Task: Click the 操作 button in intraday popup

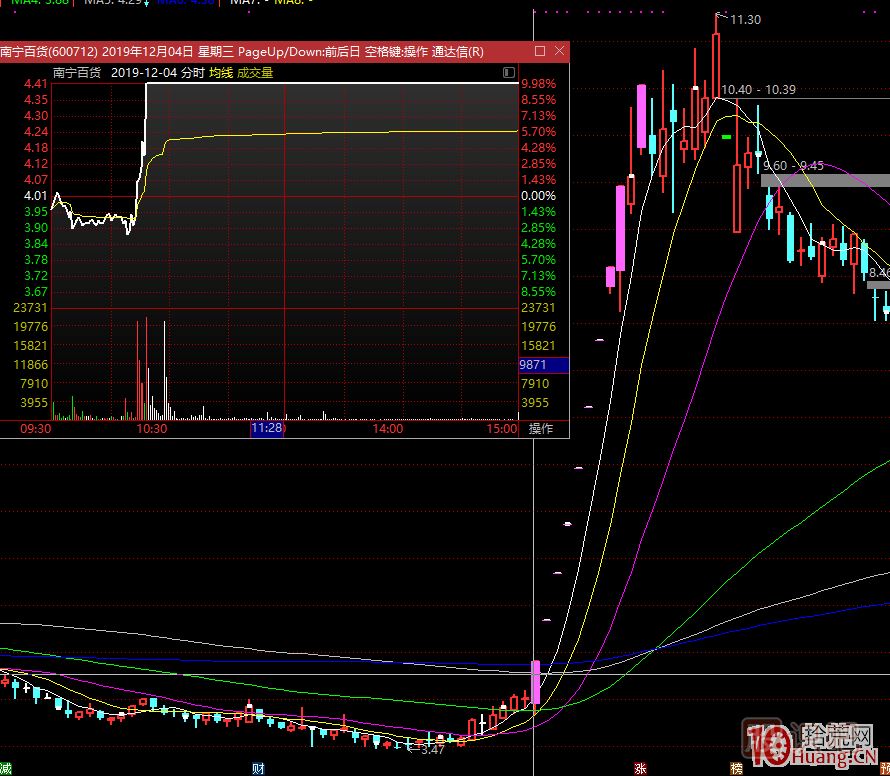Action: 541,428
